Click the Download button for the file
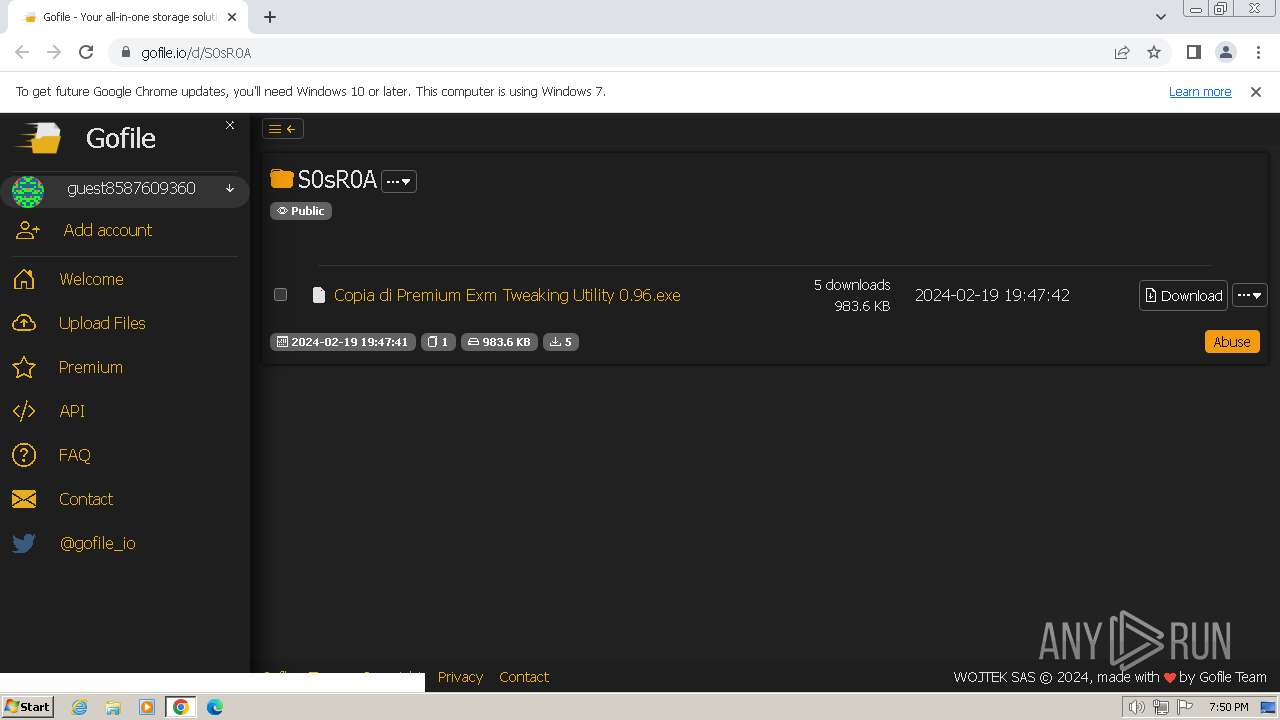Image resolution: width=1280 pixels, height=720 pixels. click(1183, 295)
